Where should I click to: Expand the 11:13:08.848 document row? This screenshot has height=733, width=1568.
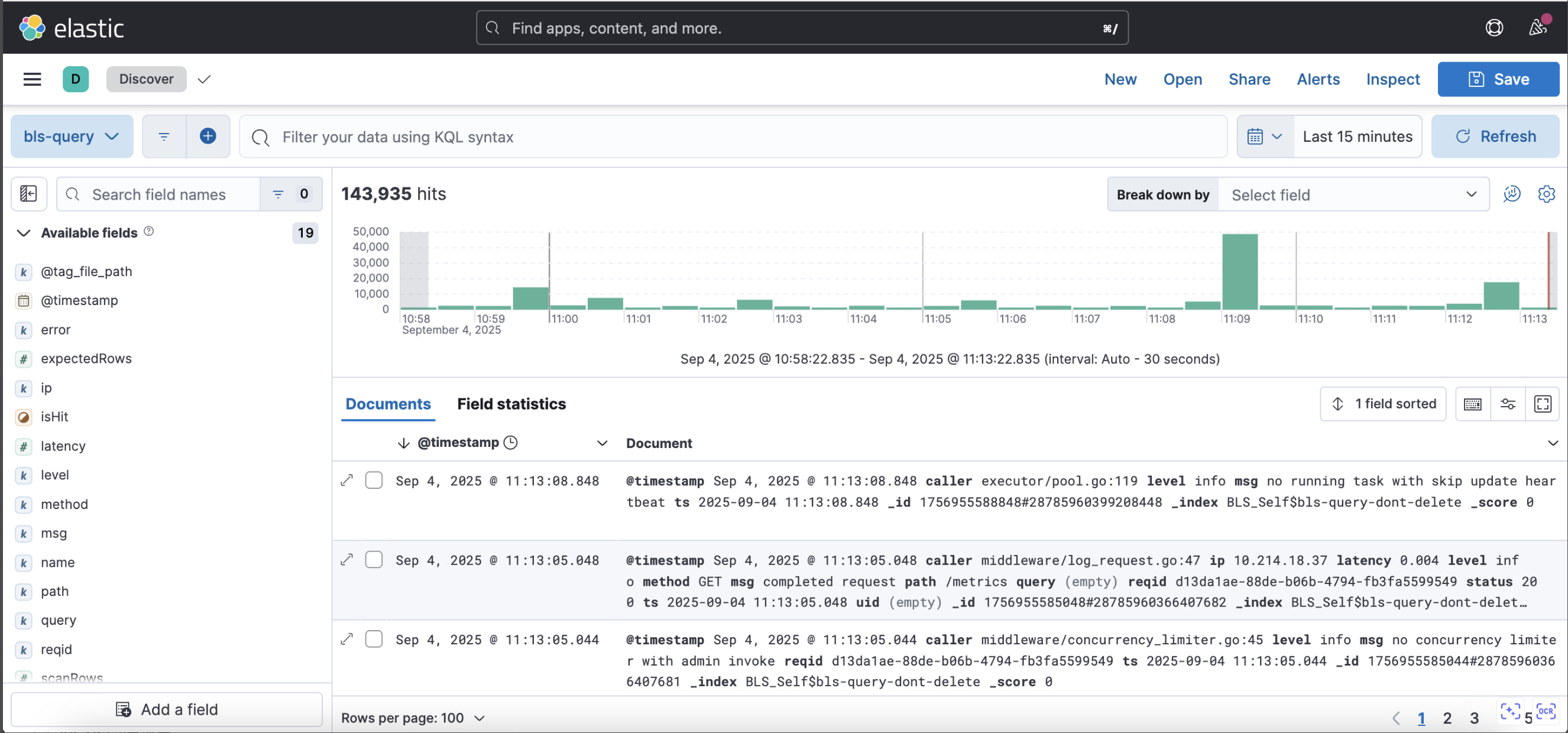point(347,481)
